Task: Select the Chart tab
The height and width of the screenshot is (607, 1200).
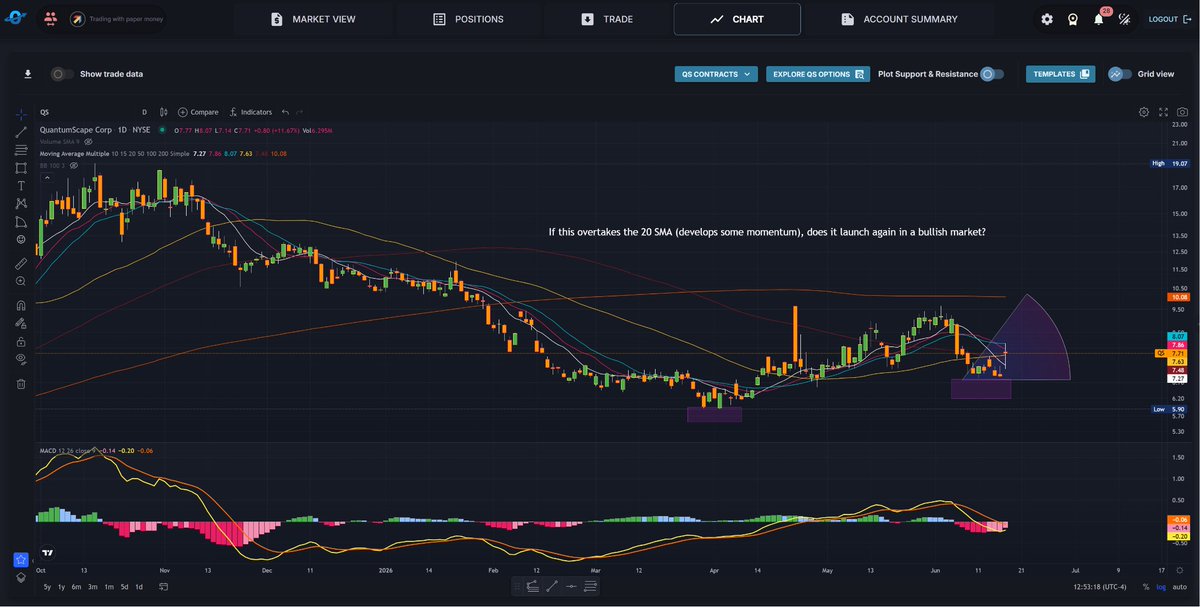Action: coord(737,19)
